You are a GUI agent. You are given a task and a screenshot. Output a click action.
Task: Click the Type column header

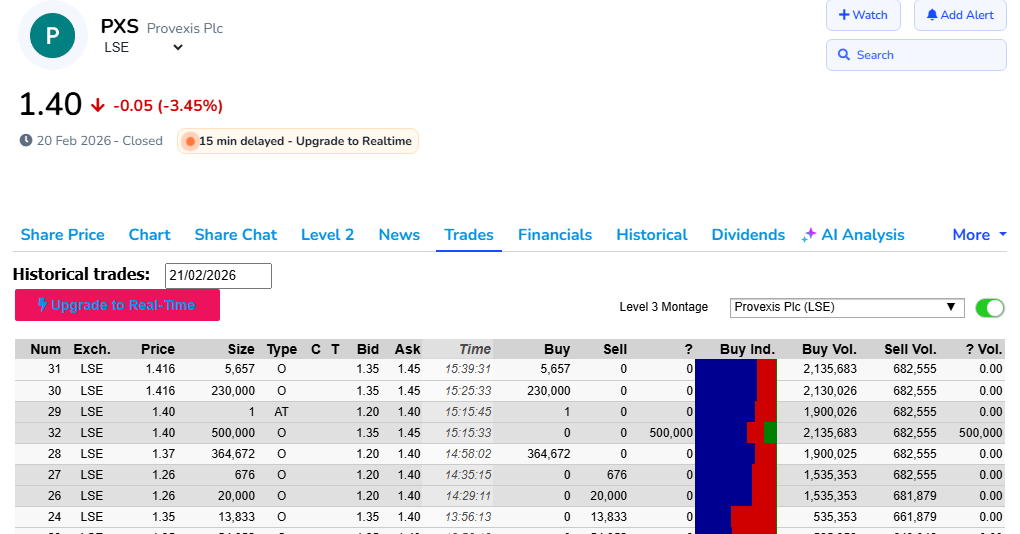(x=282, y=349)
